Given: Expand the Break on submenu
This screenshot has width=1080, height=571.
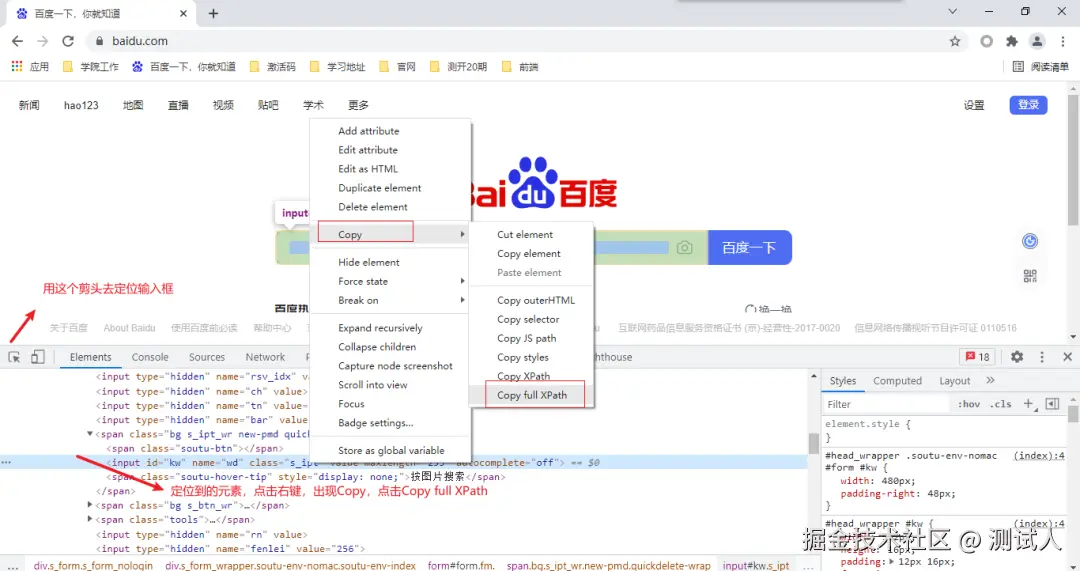Looking at the screenshot, I should point(391,300).
